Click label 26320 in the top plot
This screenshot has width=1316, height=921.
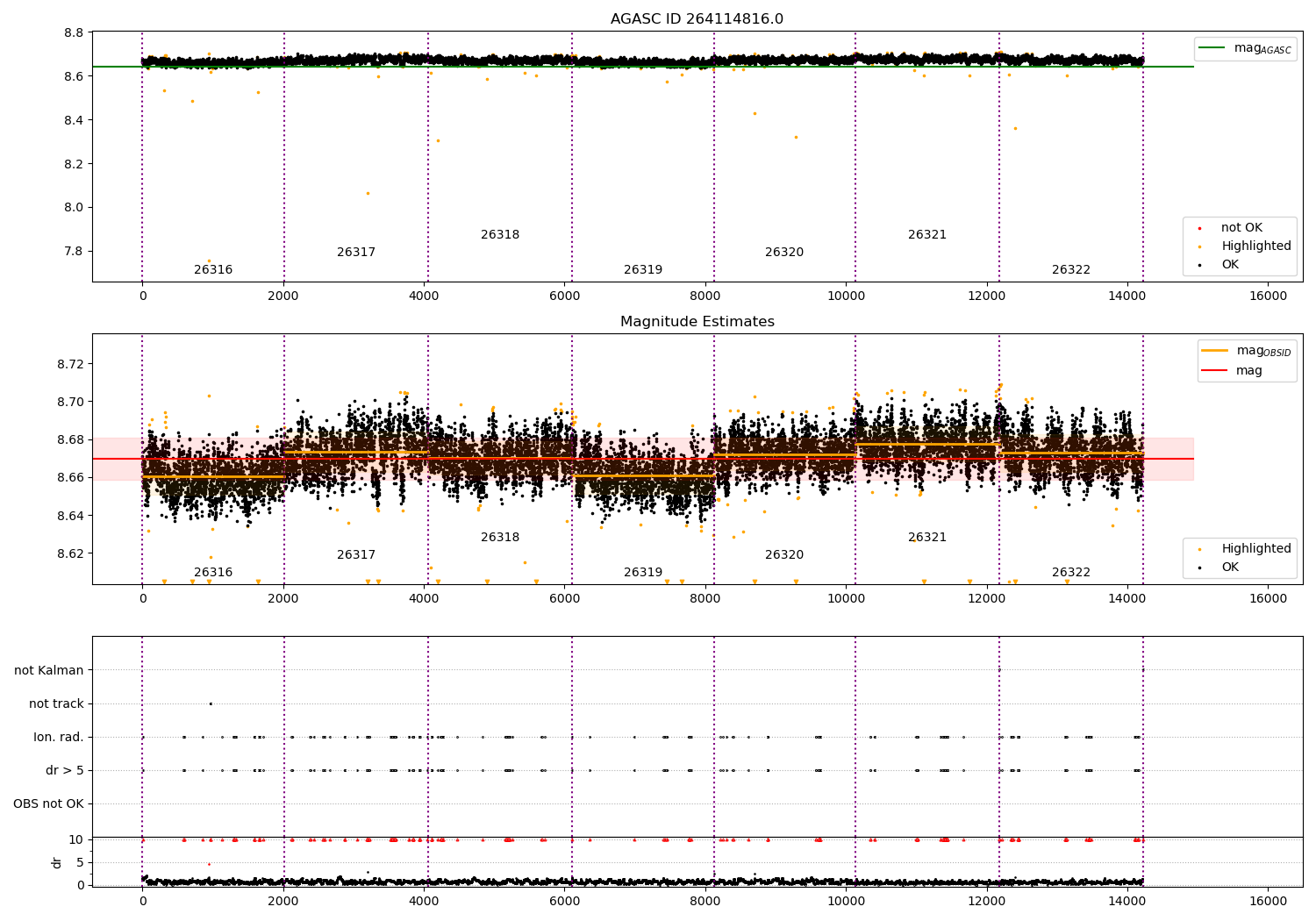coord(784,253)
